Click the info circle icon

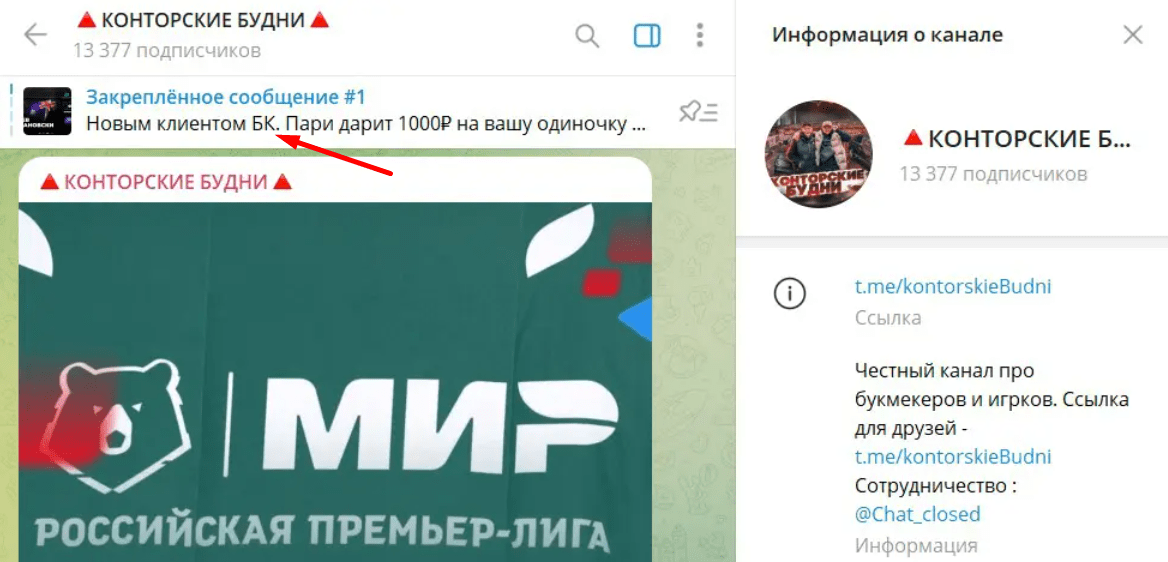click(790, 295)
